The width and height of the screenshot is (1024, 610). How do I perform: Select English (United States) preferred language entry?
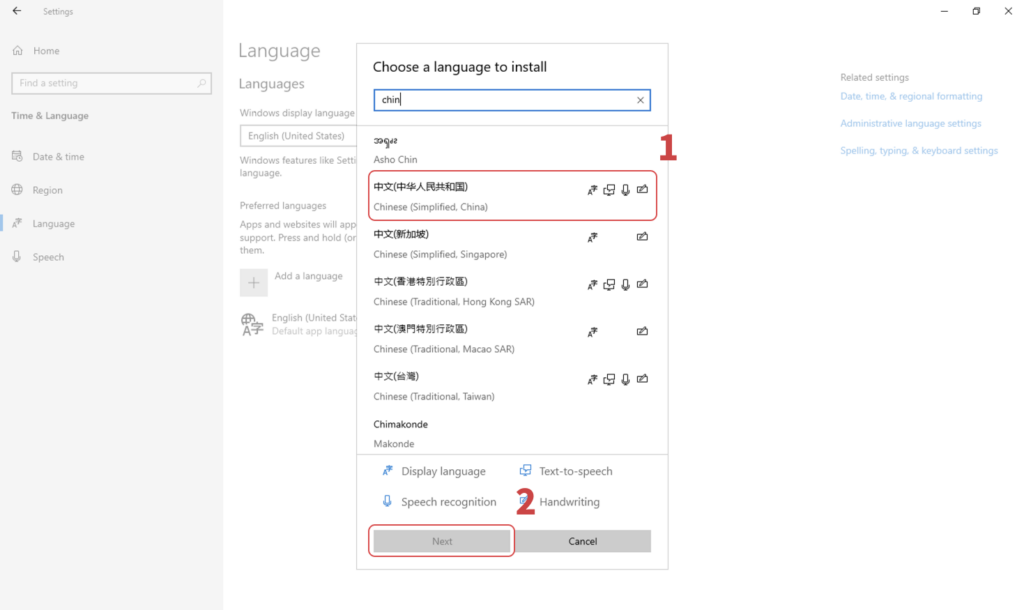point(298,324)
